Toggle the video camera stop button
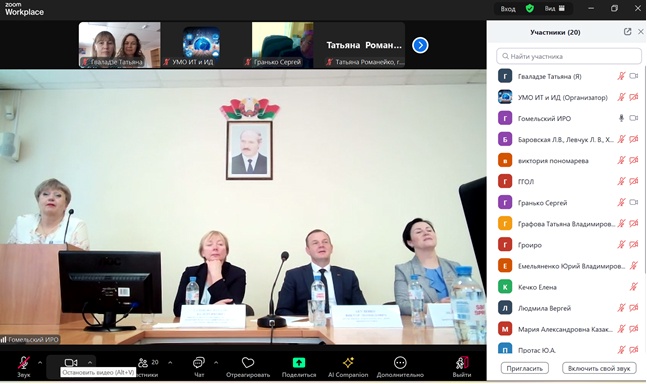 (x=71, y=363)
